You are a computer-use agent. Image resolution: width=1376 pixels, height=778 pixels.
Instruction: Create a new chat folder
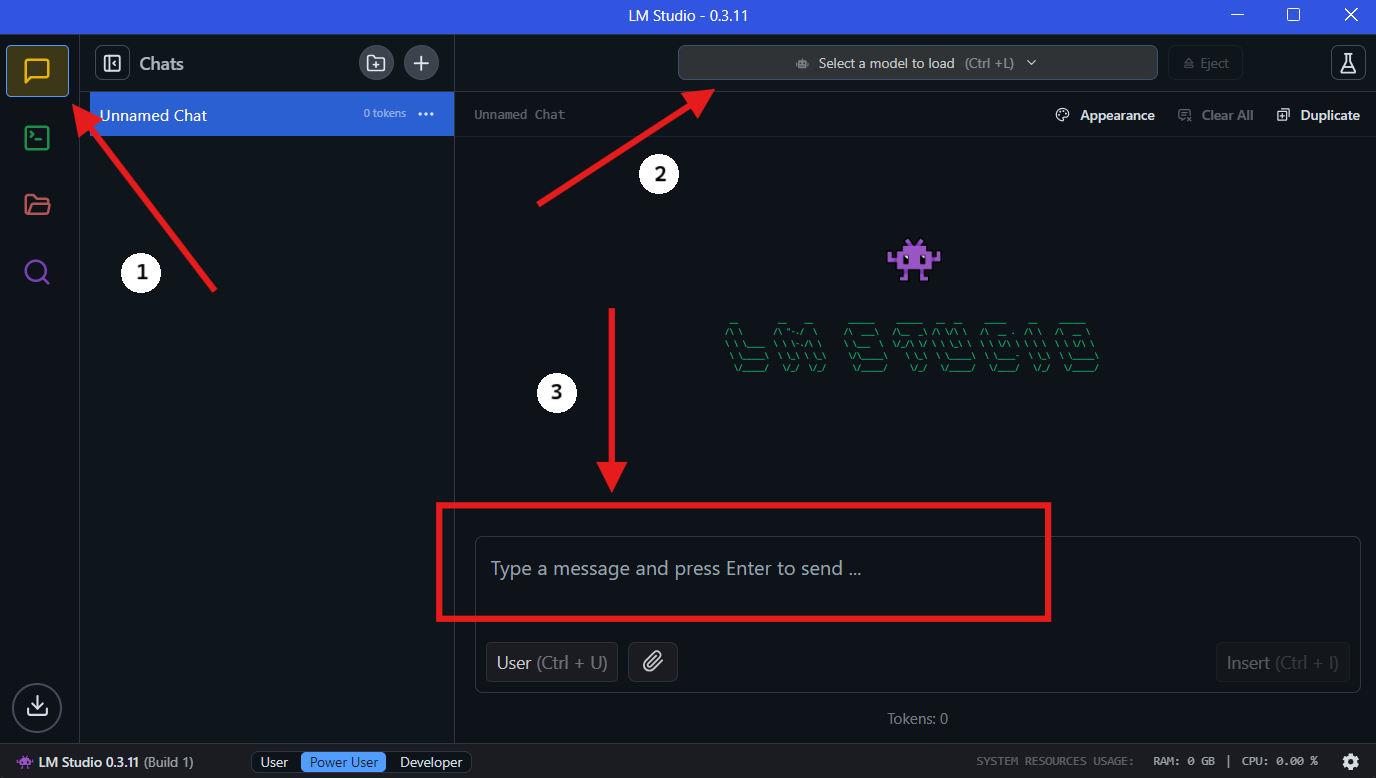click(376, 63)
